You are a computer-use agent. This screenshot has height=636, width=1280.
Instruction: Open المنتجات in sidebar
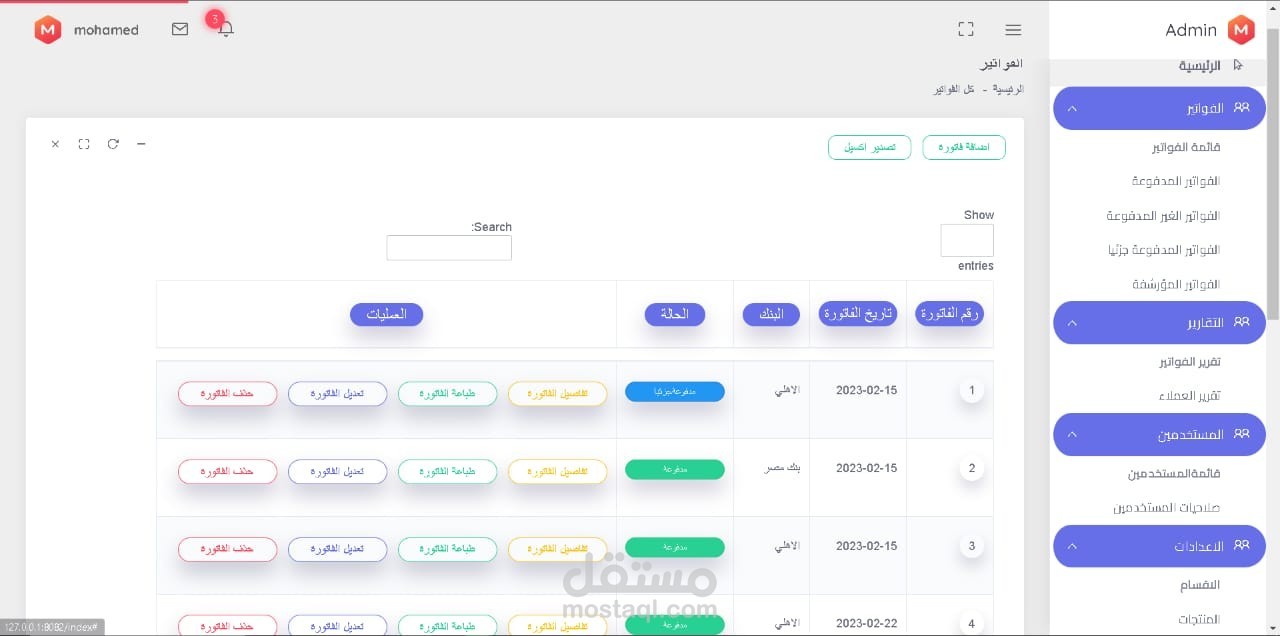pos(1199,619)
